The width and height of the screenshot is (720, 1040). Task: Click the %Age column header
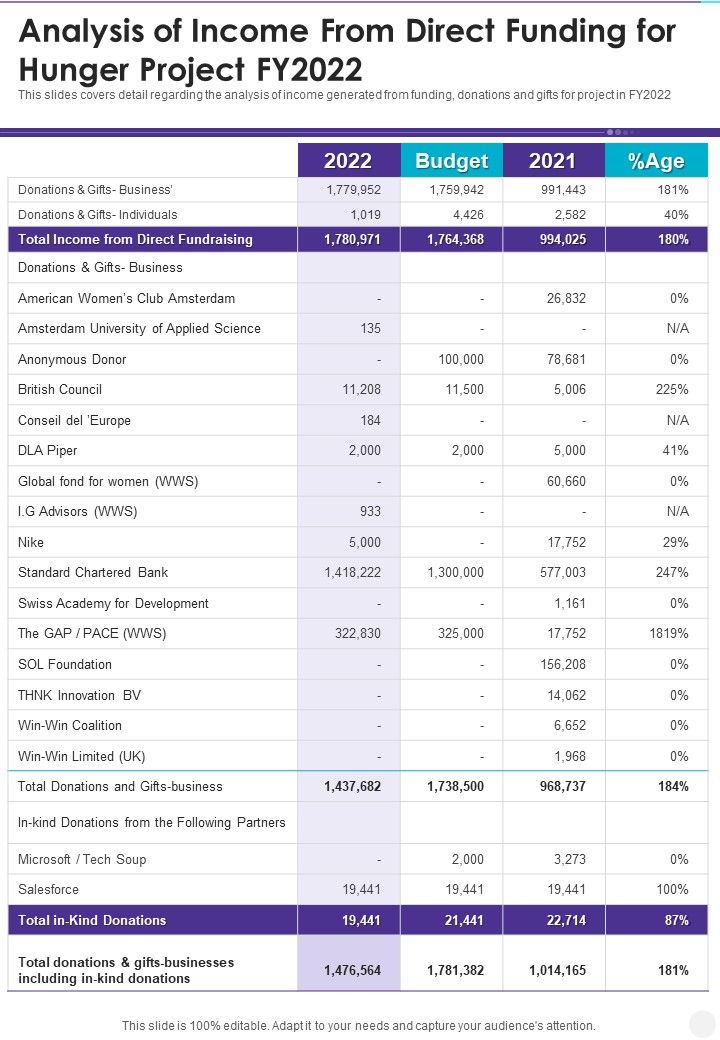(x=656, y=160)
